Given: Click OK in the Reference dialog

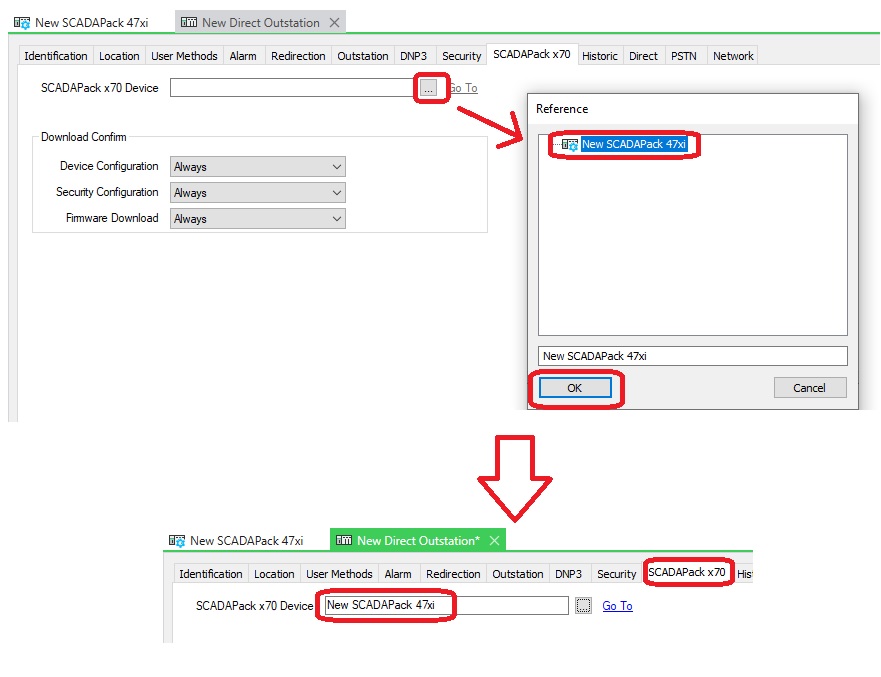Looking at the screenshot, I should click(x=575, y=388).
